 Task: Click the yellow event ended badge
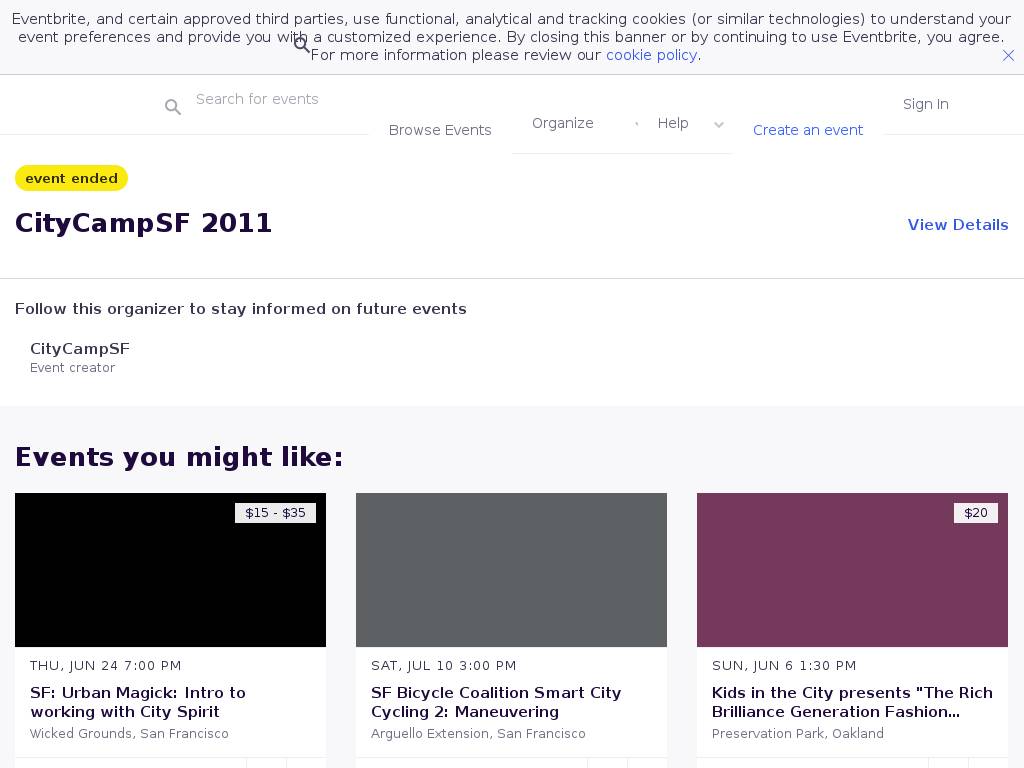pyautogui.click(x=71, y=178)
